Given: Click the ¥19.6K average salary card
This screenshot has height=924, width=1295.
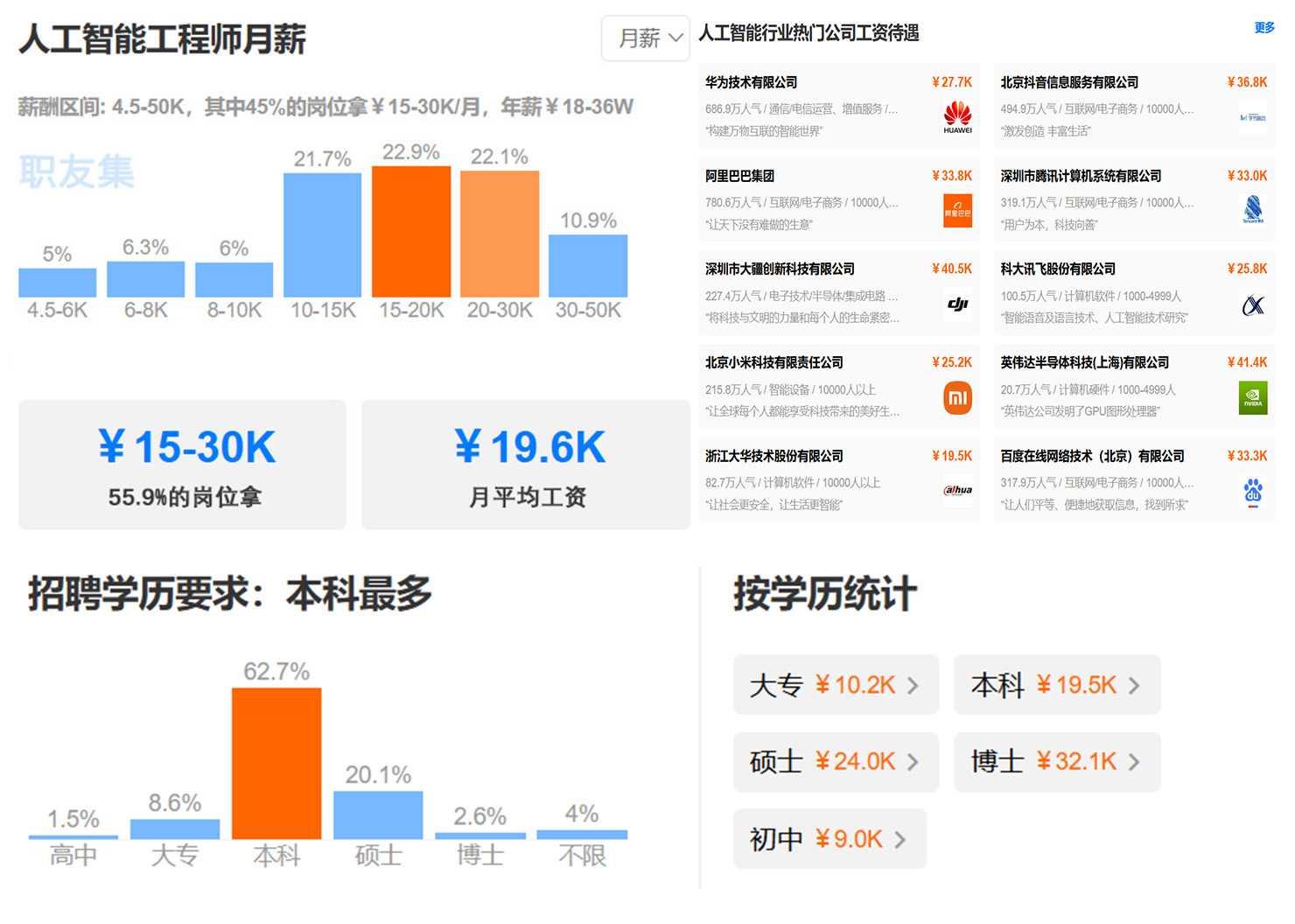Looking at the screenshot, I should [526, 465].
